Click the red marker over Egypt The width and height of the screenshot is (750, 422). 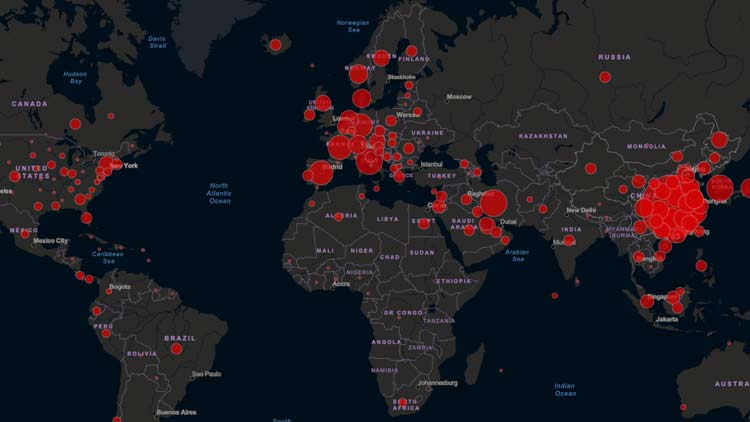tap(423, 223)
